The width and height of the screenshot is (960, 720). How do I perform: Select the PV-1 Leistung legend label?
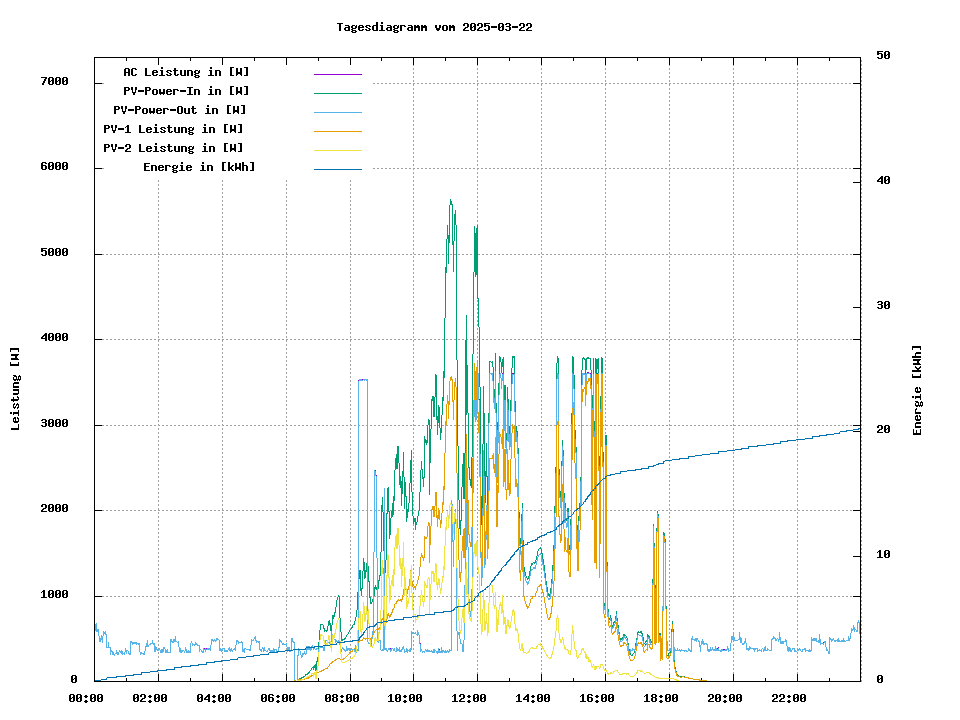point(173,129)
